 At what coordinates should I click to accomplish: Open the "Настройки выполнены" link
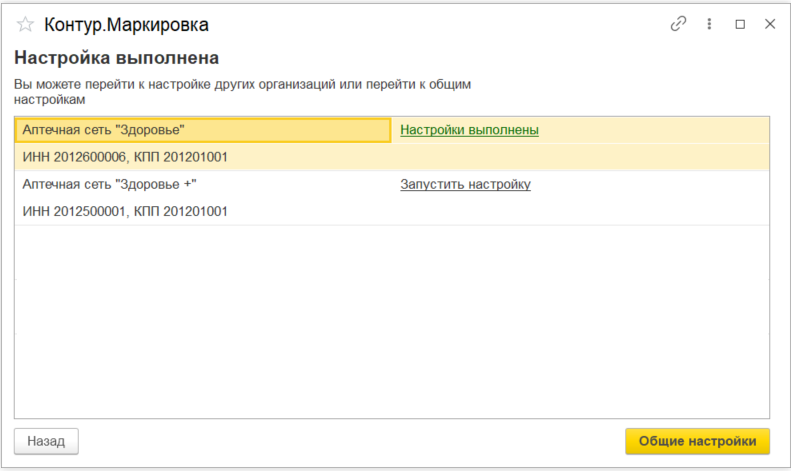pyautogui.click(x=469, y=130)
